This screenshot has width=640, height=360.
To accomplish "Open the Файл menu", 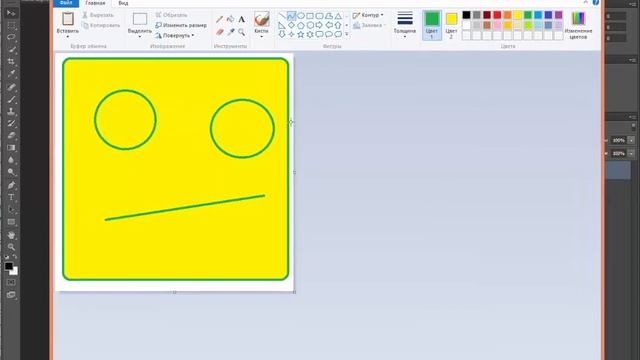I will pos(66,3).
